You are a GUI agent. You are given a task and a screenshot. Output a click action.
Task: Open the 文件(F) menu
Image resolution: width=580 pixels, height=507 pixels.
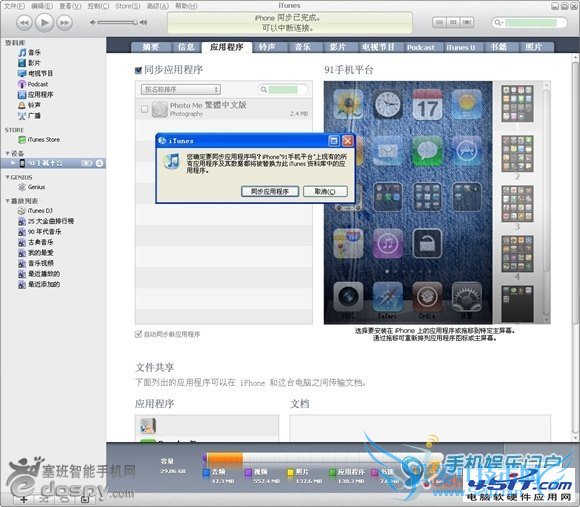click(x=14, y=6)
